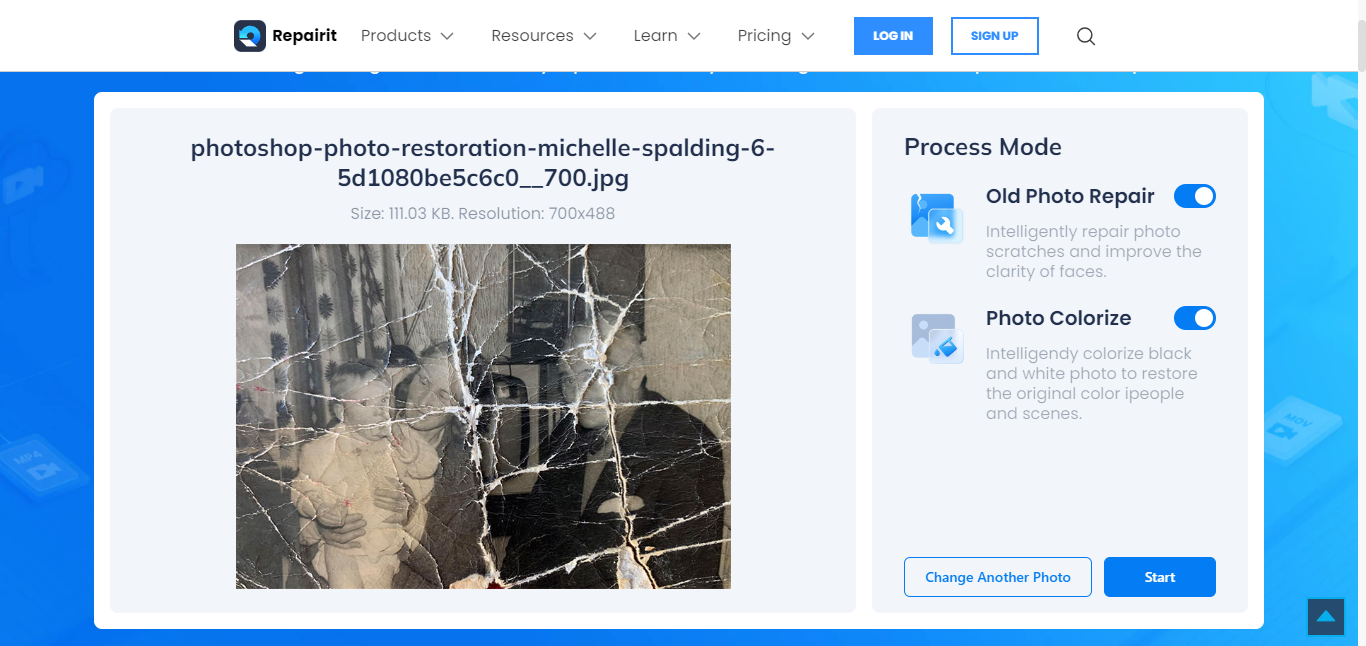Click the Photo Colorize paint bucket icon
The image size is (1366, 646).
(x=937, y=338)
